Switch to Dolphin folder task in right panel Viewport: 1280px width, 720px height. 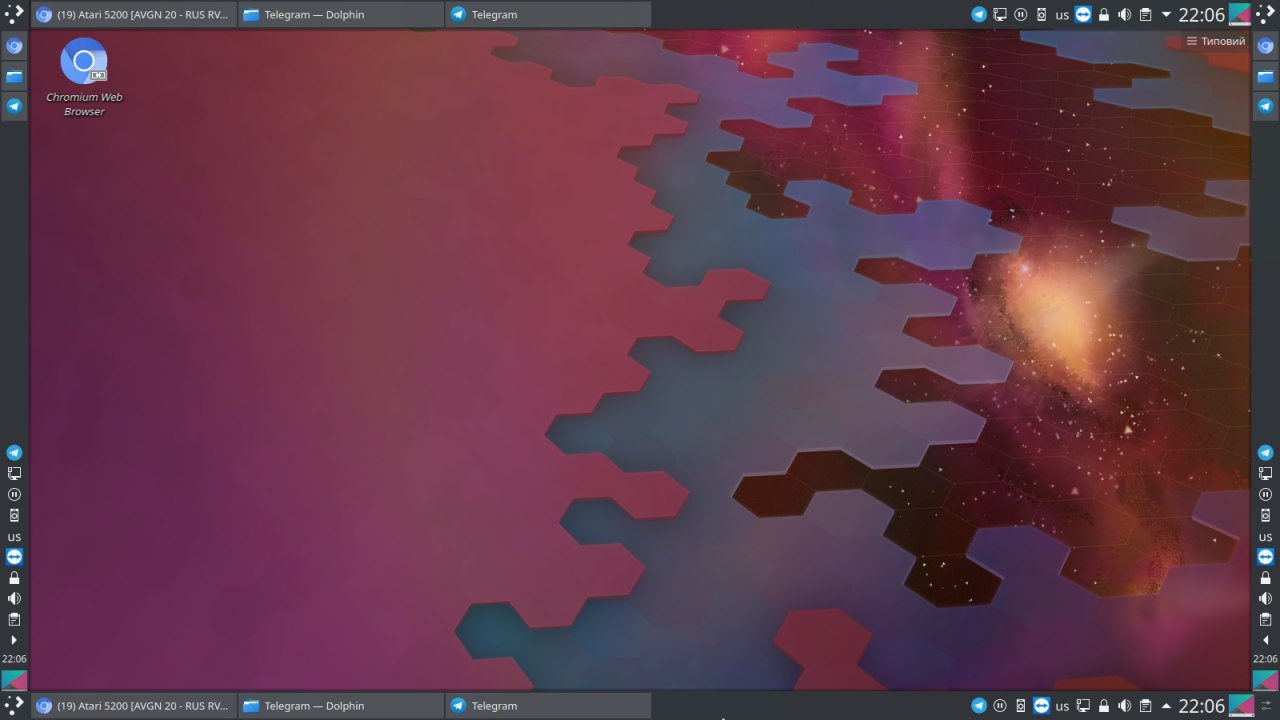[x=1265, y=76]
